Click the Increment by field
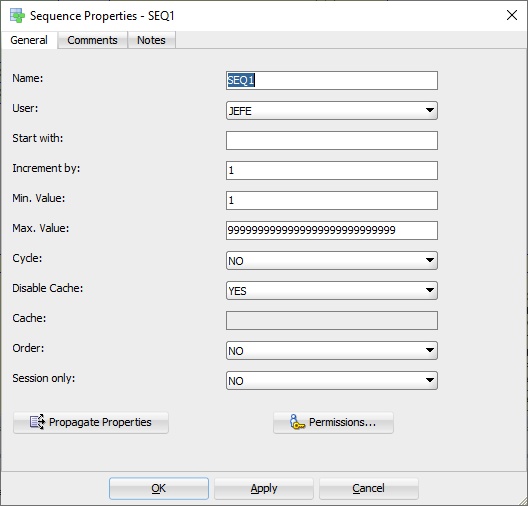This screenshot has width=528, height=506. (x=332, y=170)
